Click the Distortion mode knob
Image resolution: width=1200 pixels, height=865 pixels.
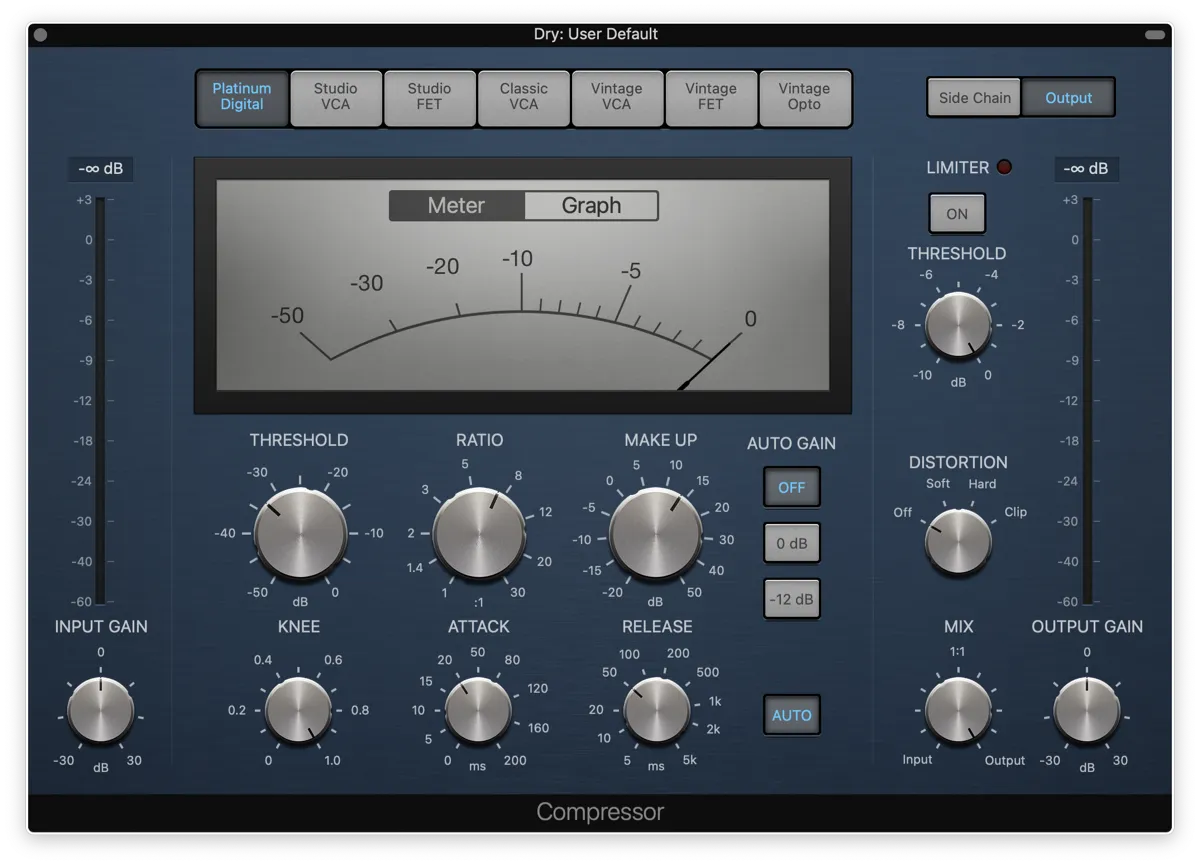point(957,541)
